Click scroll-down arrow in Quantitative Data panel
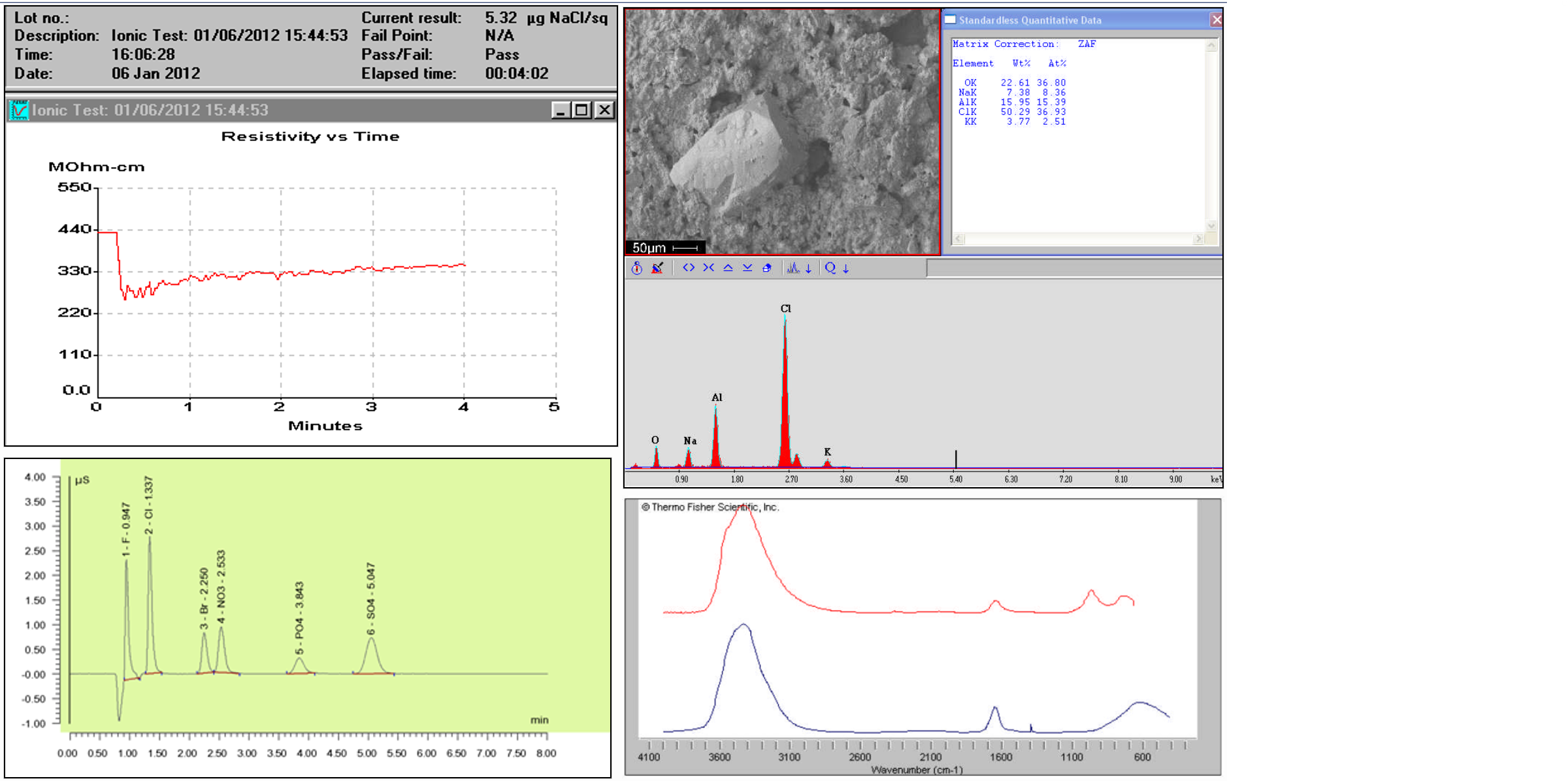 1211,226
